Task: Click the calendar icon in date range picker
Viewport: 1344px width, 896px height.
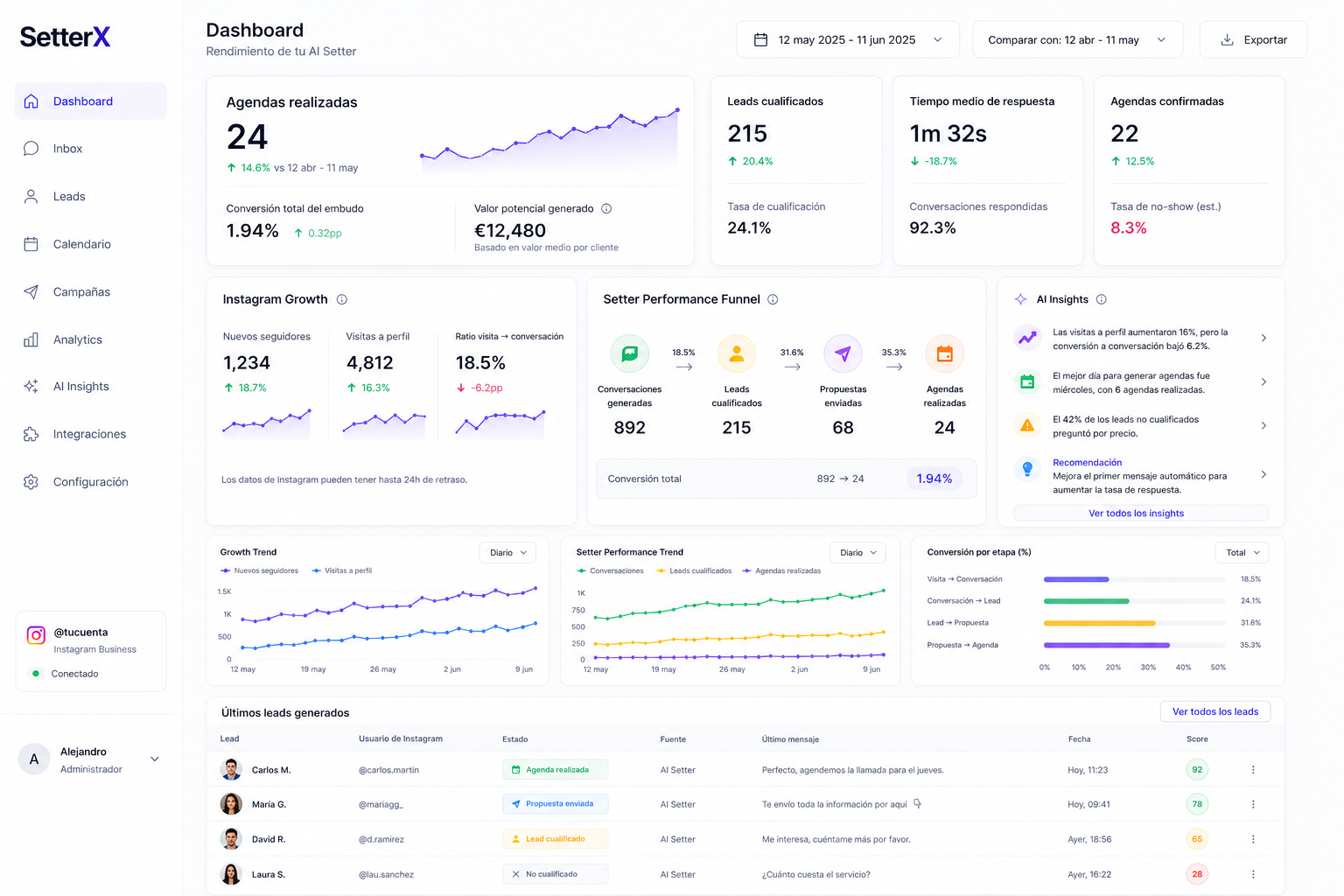Action: click(760, 39)
